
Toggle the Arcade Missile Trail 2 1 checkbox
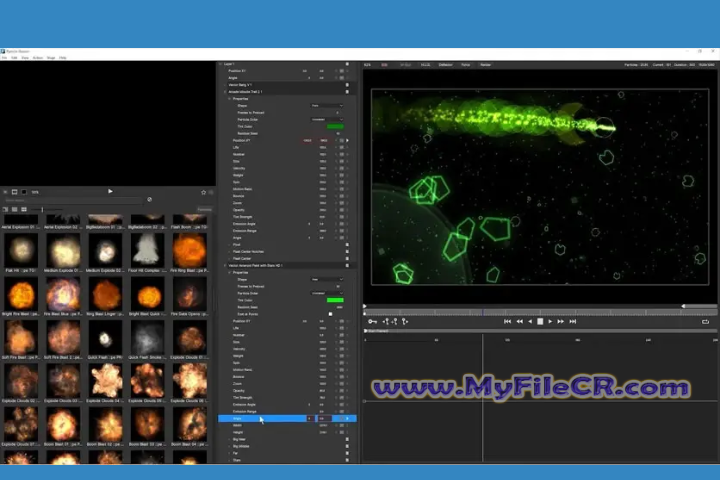coord(347,91)
